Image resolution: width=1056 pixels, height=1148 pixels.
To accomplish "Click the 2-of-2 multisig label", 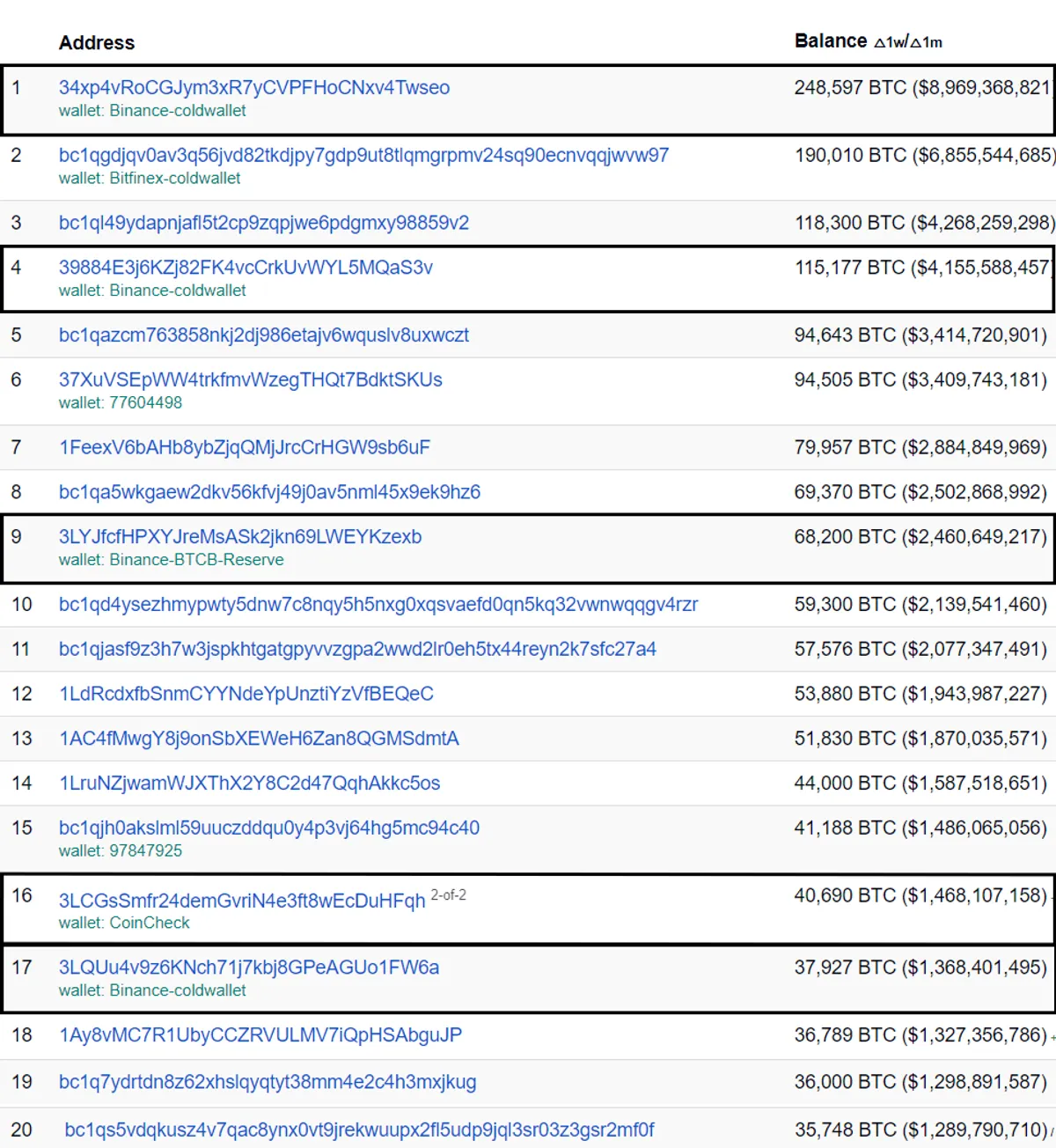I will [448, 895].
